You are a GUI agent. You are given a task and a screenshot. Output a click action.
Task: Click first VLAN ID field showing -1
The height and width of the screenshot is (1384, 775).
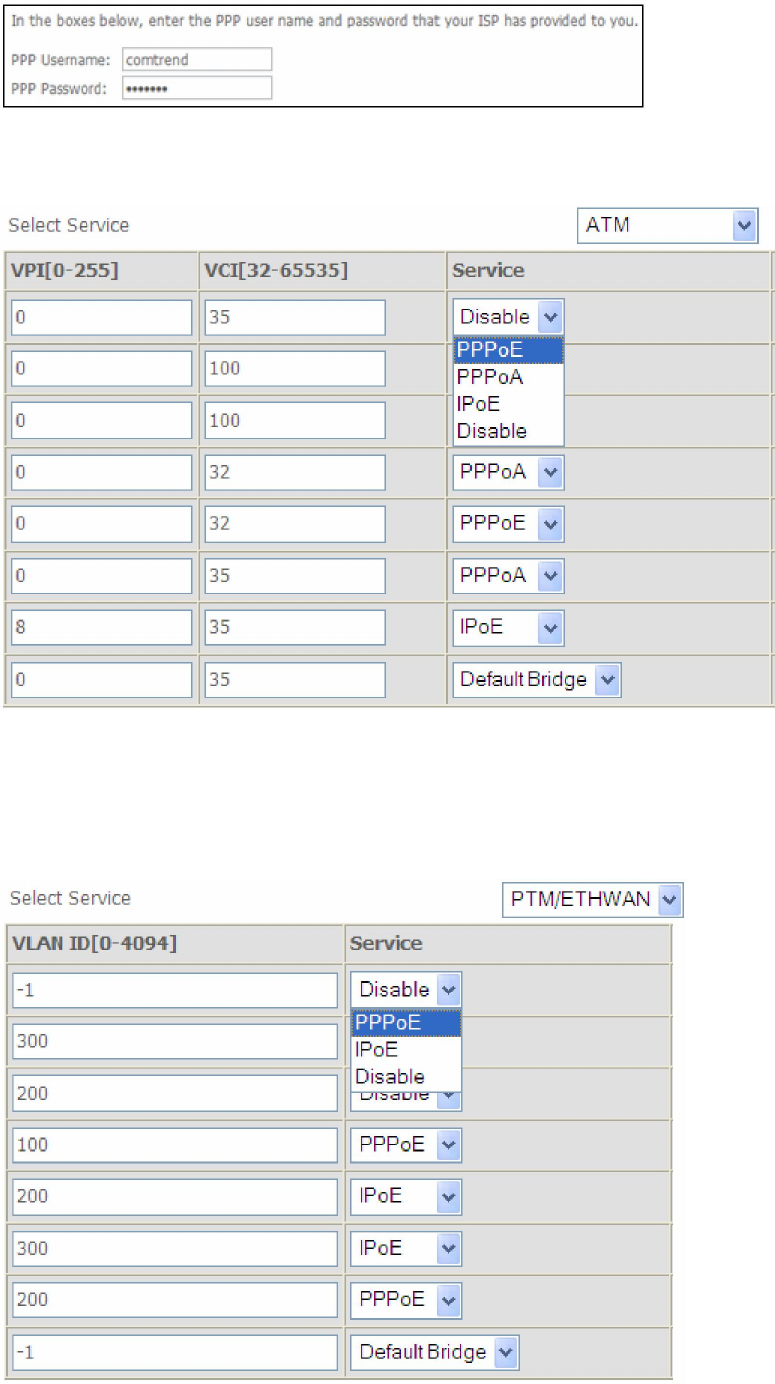tap(175, 990)
